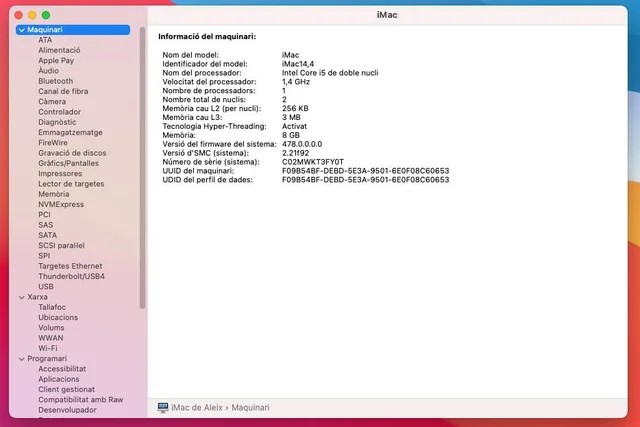Click Maquinari in the bottom path bar
Image resolution: width=640 pixels, height=427 pixels.
click(x=251, y=407)
